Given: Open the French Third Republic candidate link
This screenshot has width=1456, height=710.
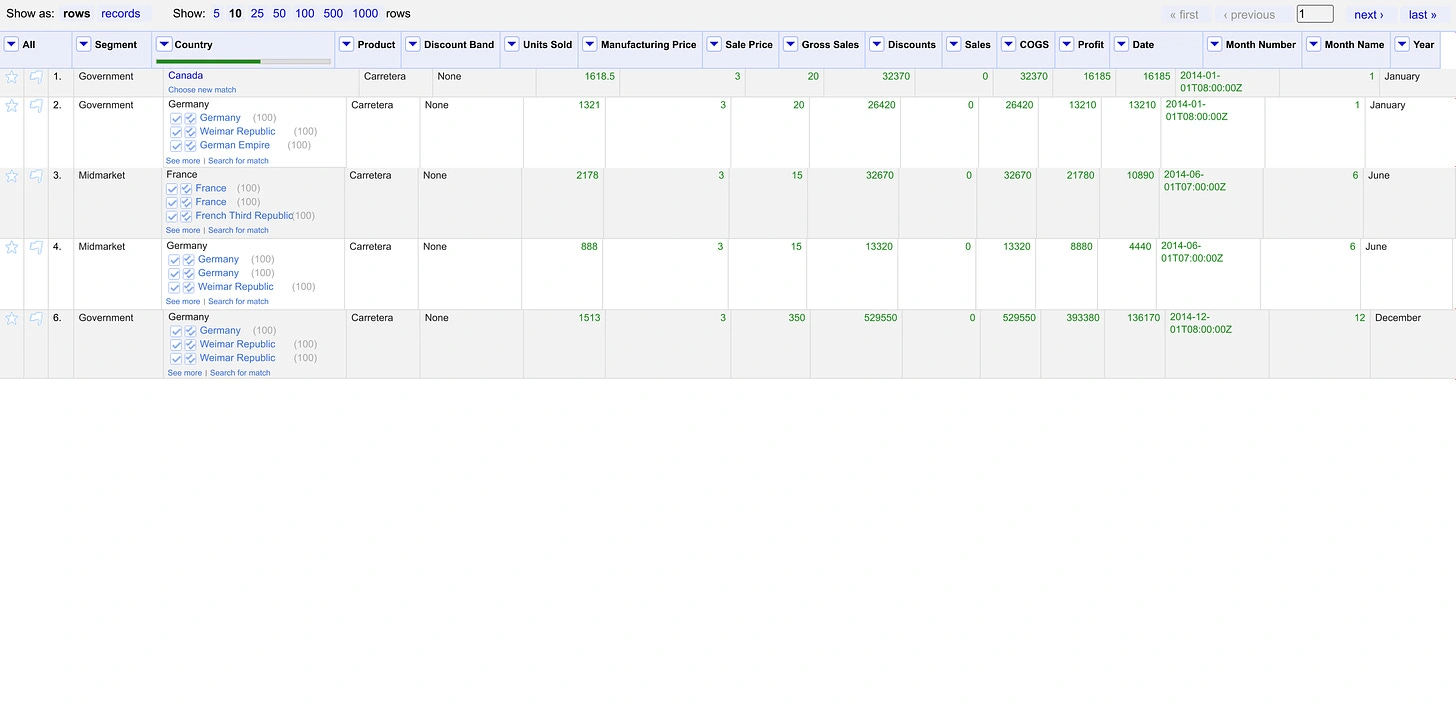Looking at the screenshot, I should 244,216.
